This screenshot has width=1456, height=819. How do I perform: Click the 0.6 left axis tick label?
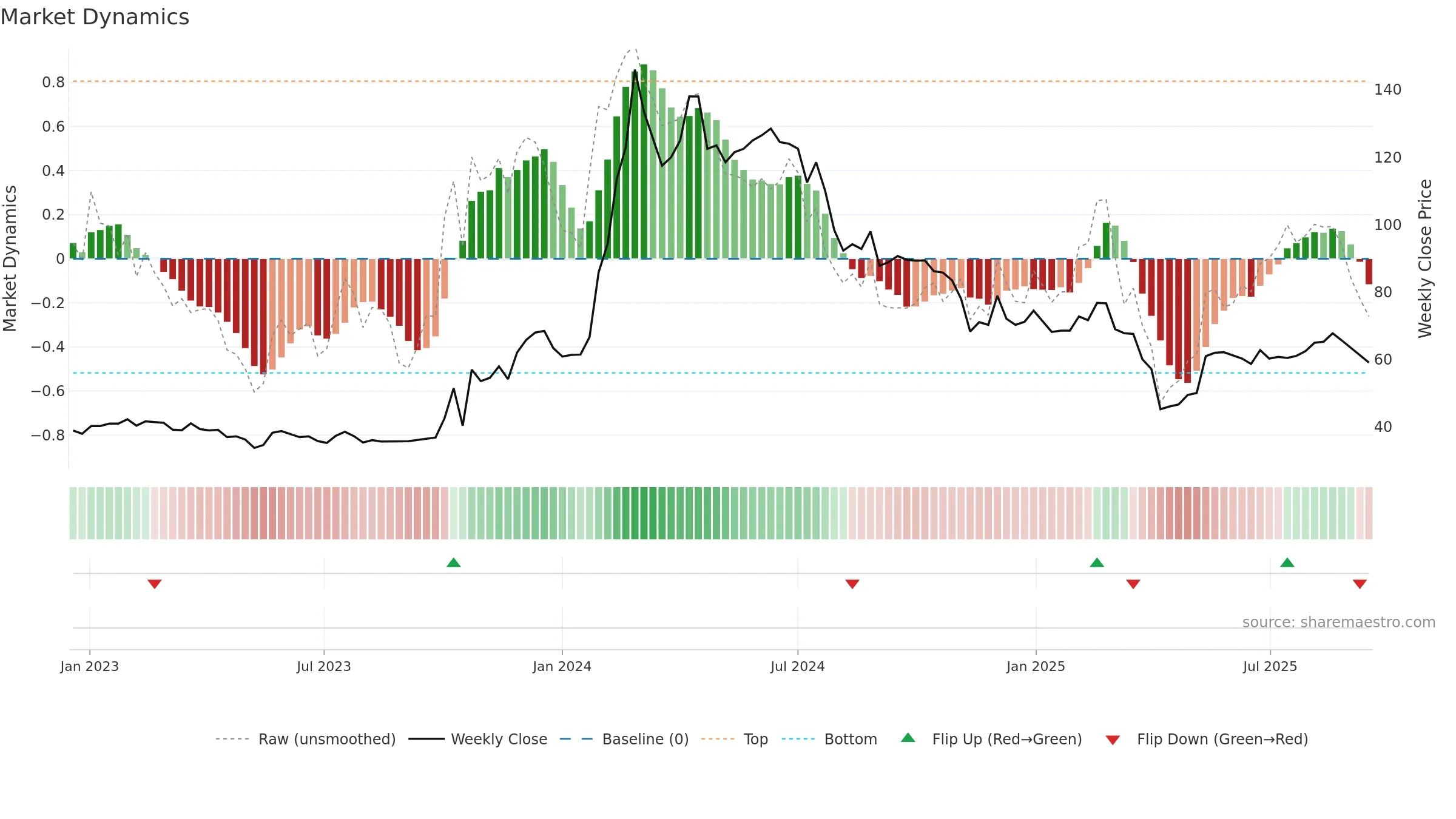(53, 127)
